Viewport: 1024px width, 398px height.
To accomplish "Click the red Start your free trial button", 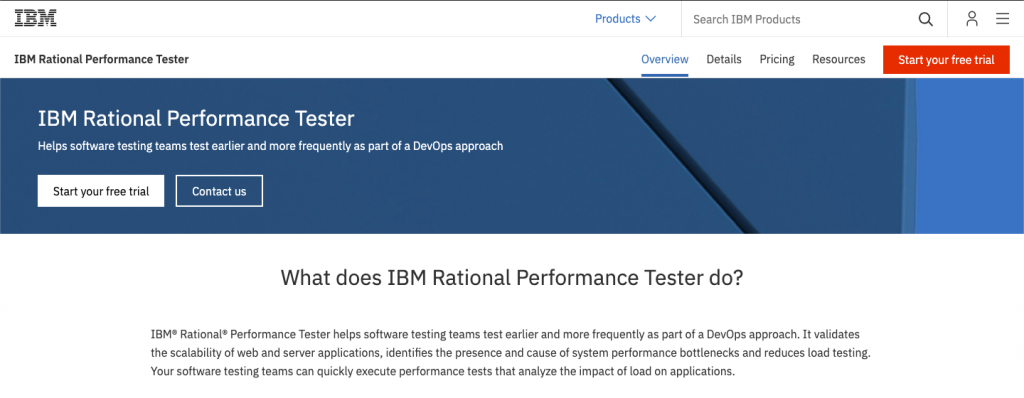I will point(946,59).
